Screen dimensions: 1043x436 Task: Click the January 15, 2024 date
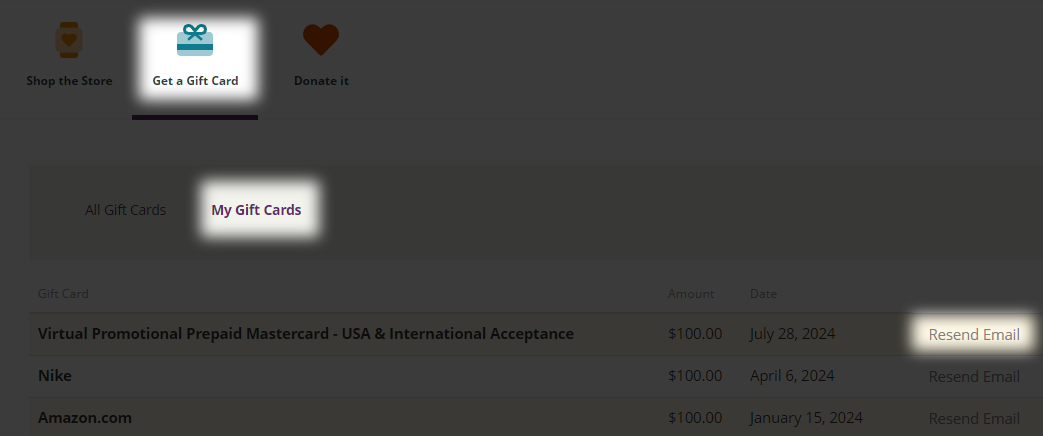[x=803, y=418]
